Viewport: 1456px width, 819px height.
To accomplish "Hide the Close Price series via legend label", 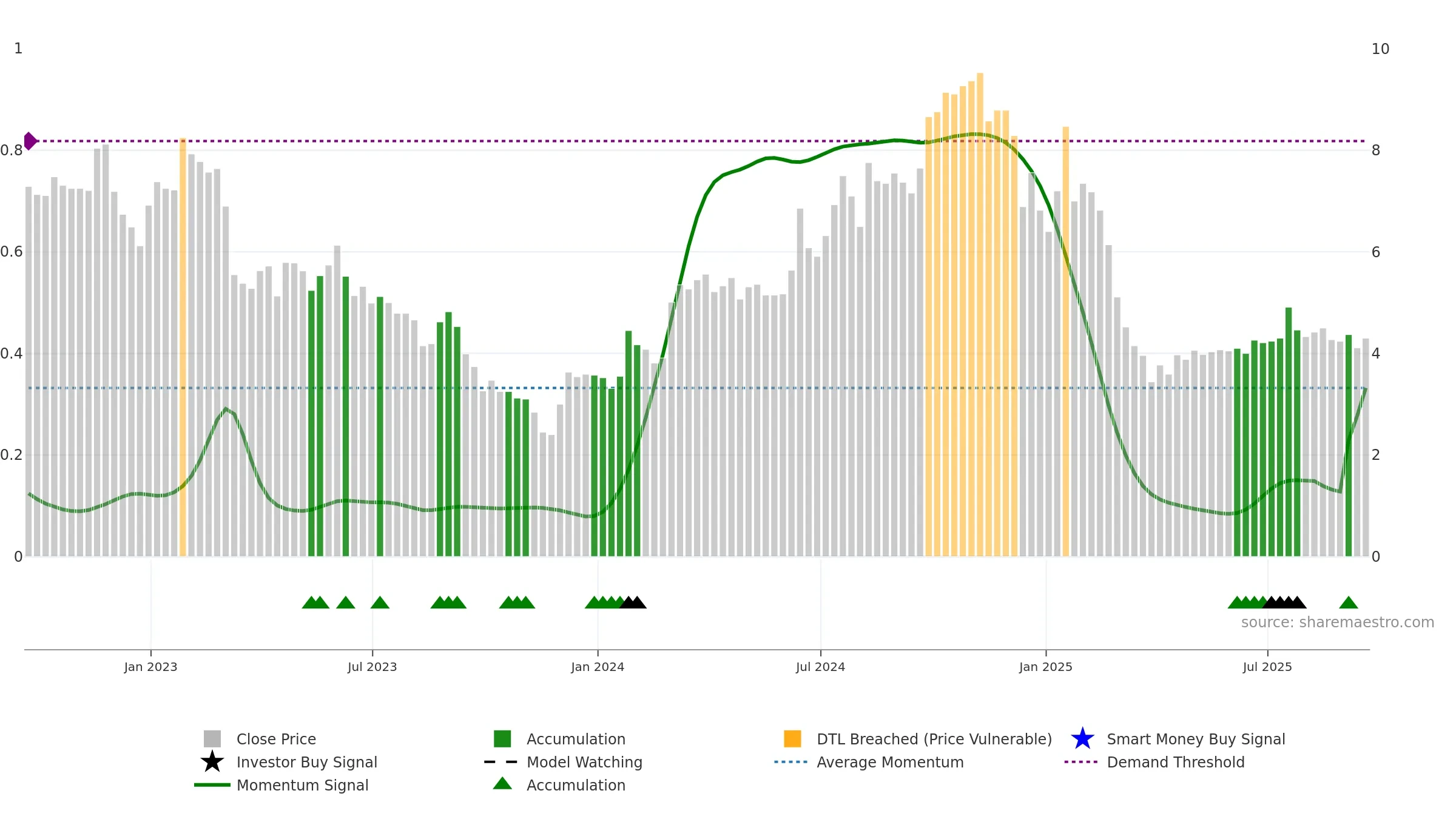I will [x=276, y=739].
